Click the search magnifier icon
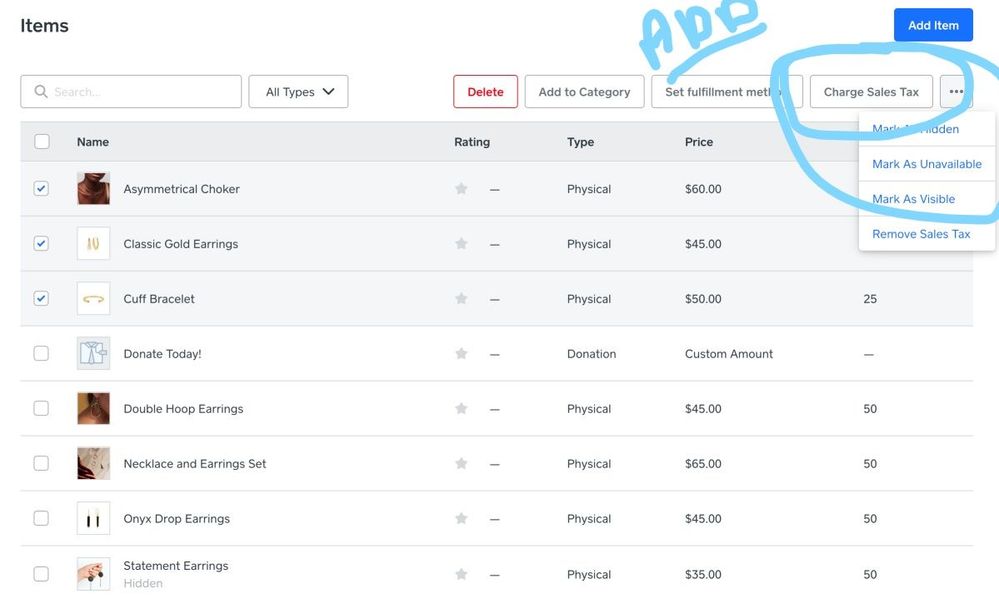Image resolution: width=999 pixels, height=598 pixels. pyautogui.click(x=41, y=92)
